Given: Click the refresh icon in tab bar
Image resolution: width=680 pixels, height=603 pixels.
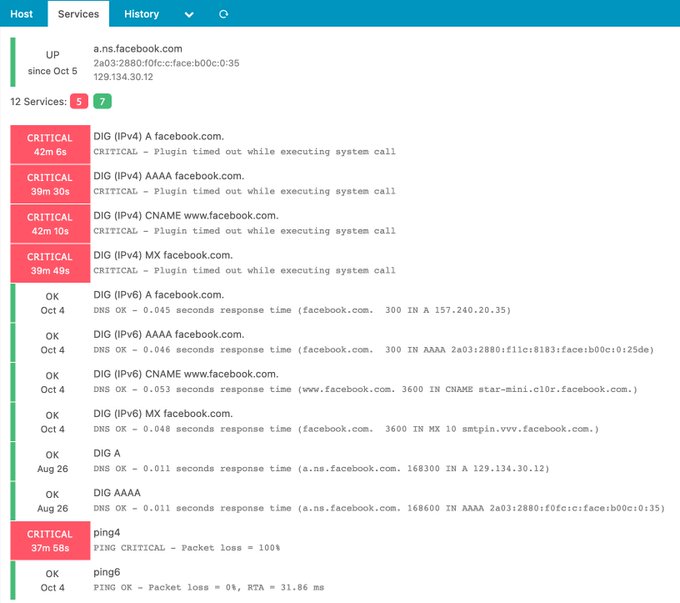Looking at the screenshot, I should 223,14.
